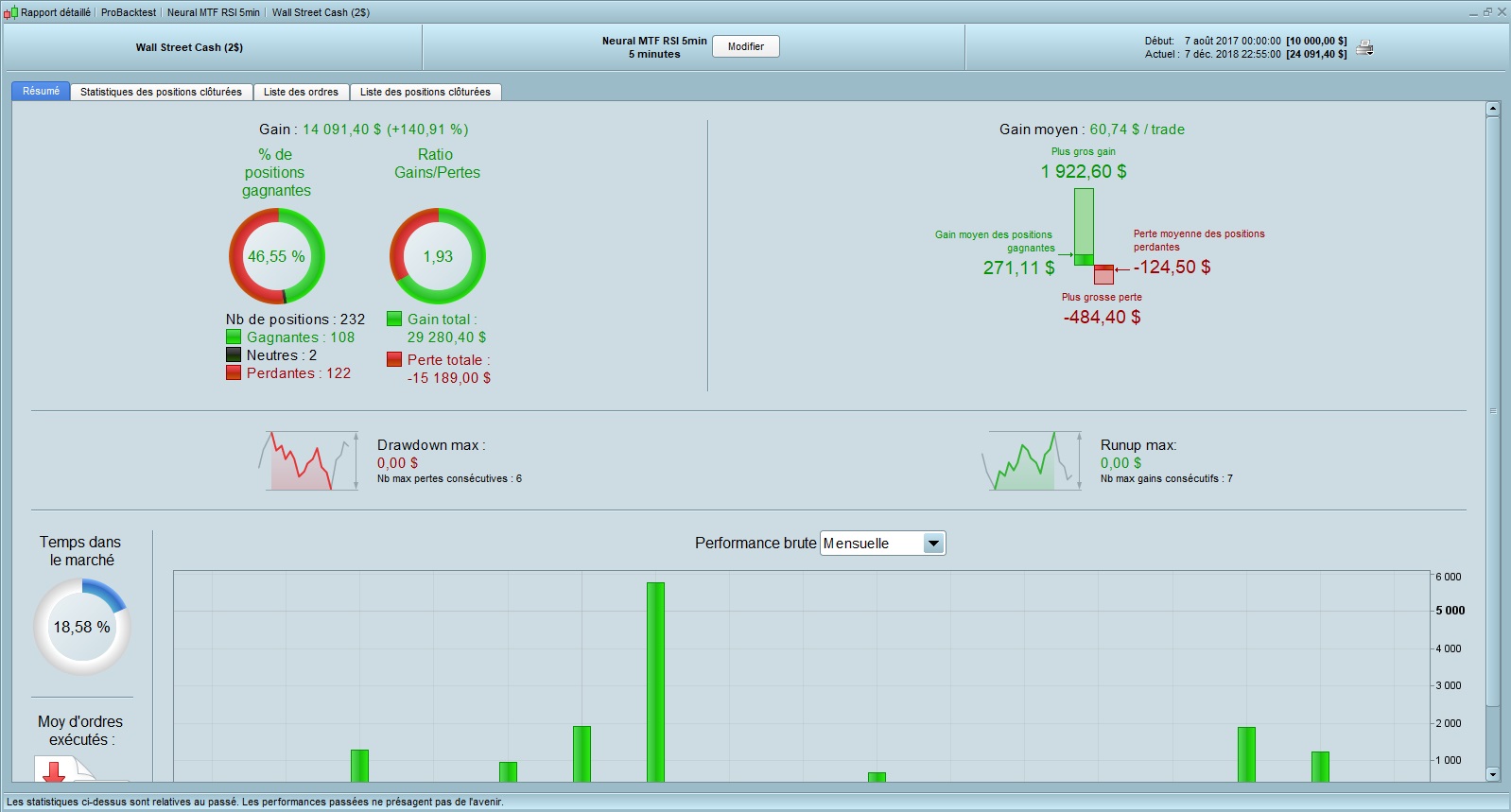Screen dimensions: 1511x812
Task: Print the backtest report with printer icon
Action: (x=1364, y=47)
